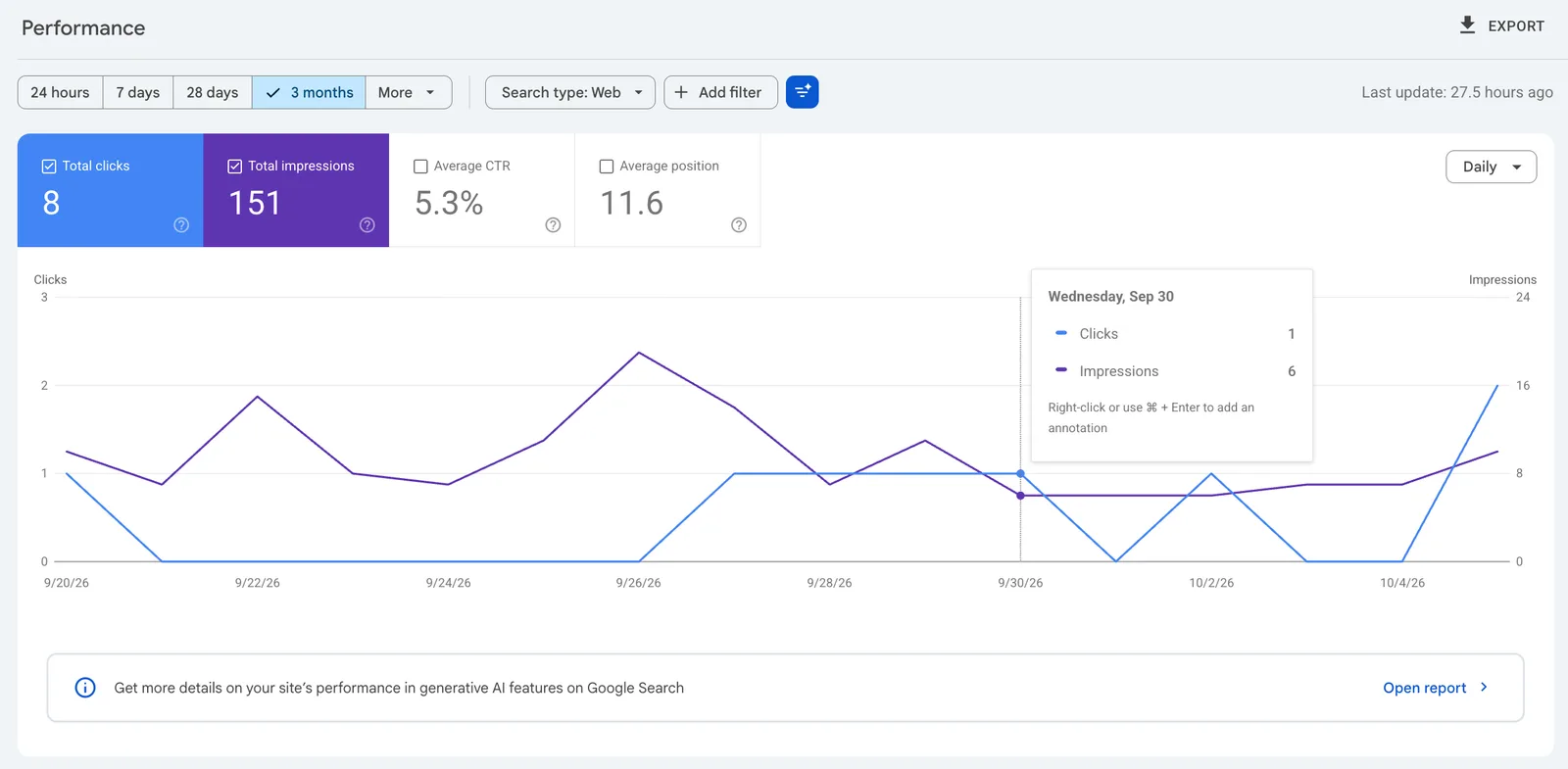
Task: Click the chevron arrow next to Open report
Action: pyautogui.click(x=1484, y=688)
